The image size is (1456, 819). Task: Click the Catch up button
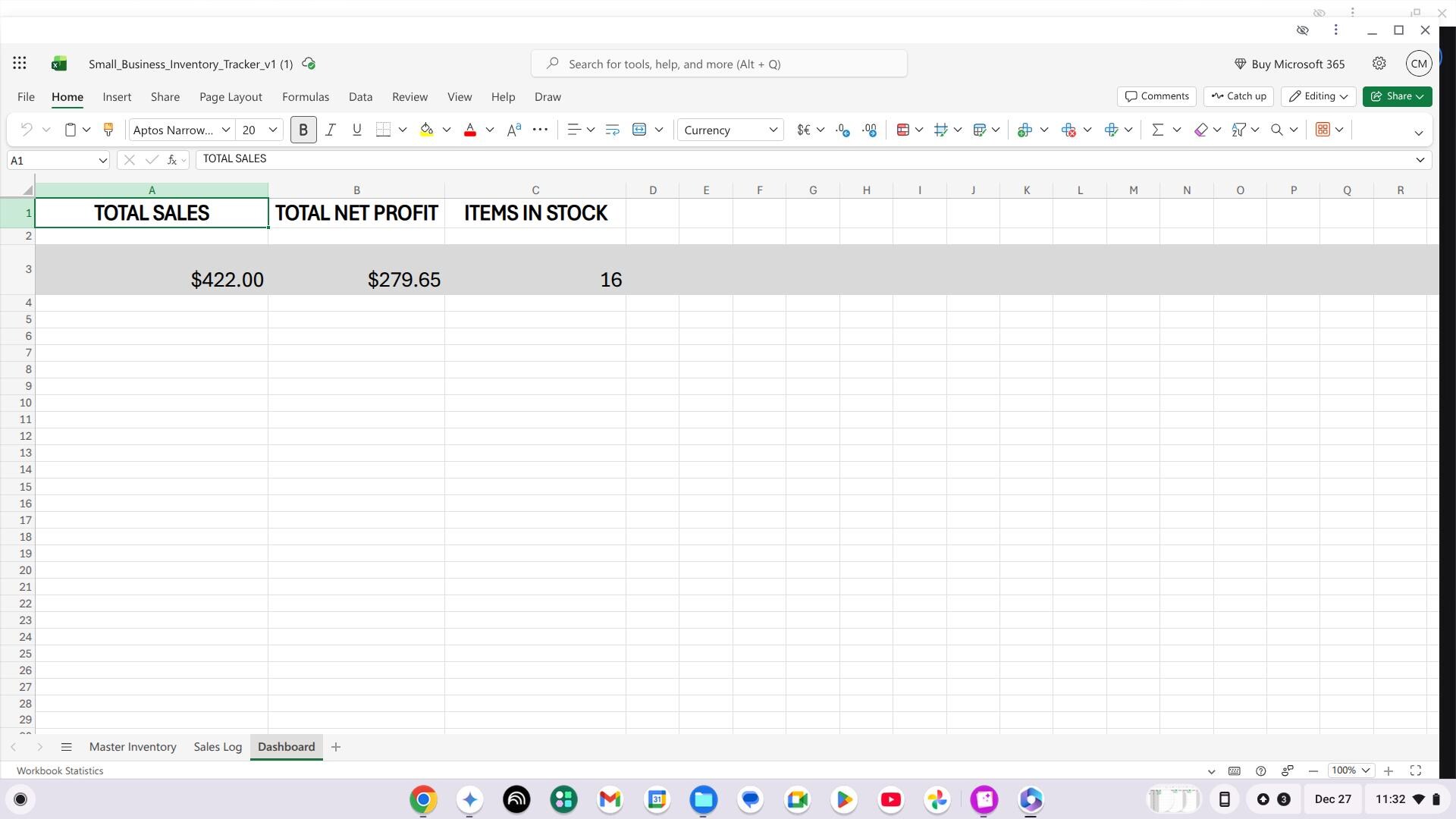1238,96
